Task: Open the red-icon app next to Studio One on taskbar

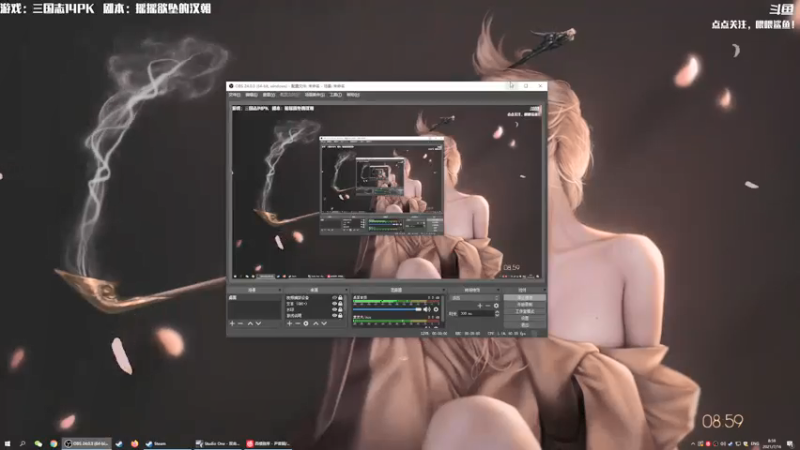Action: click(268, 444)
